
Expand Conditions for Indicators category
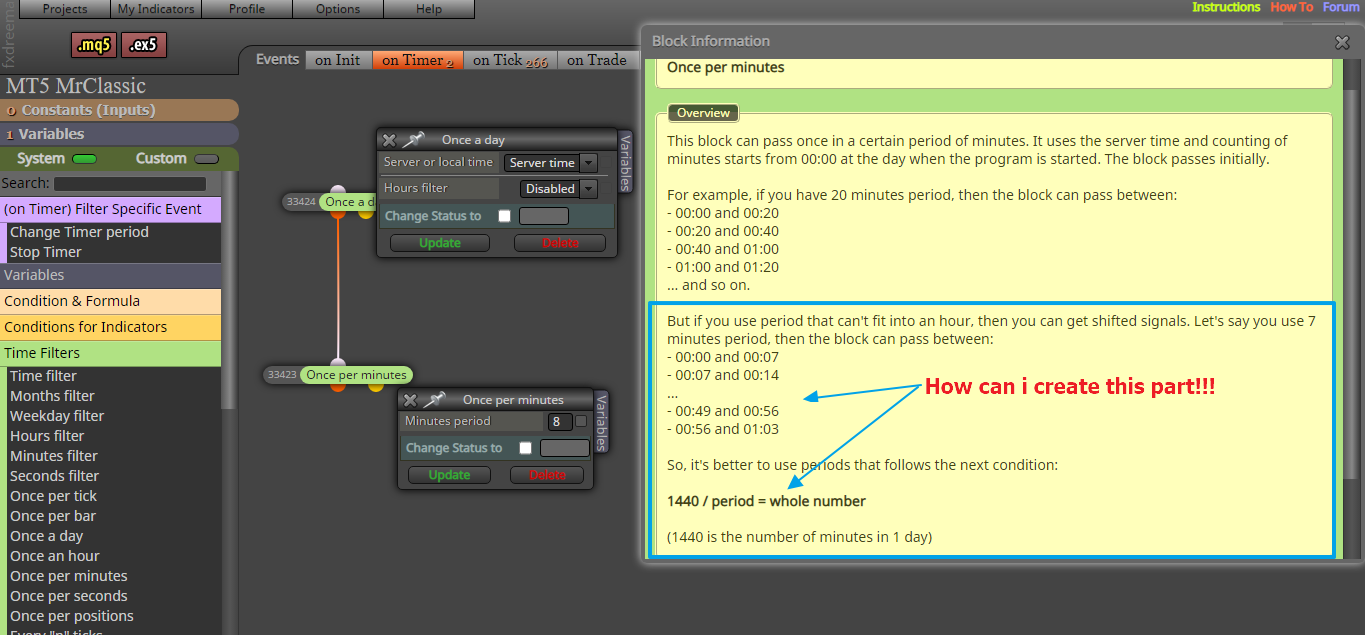110,327
